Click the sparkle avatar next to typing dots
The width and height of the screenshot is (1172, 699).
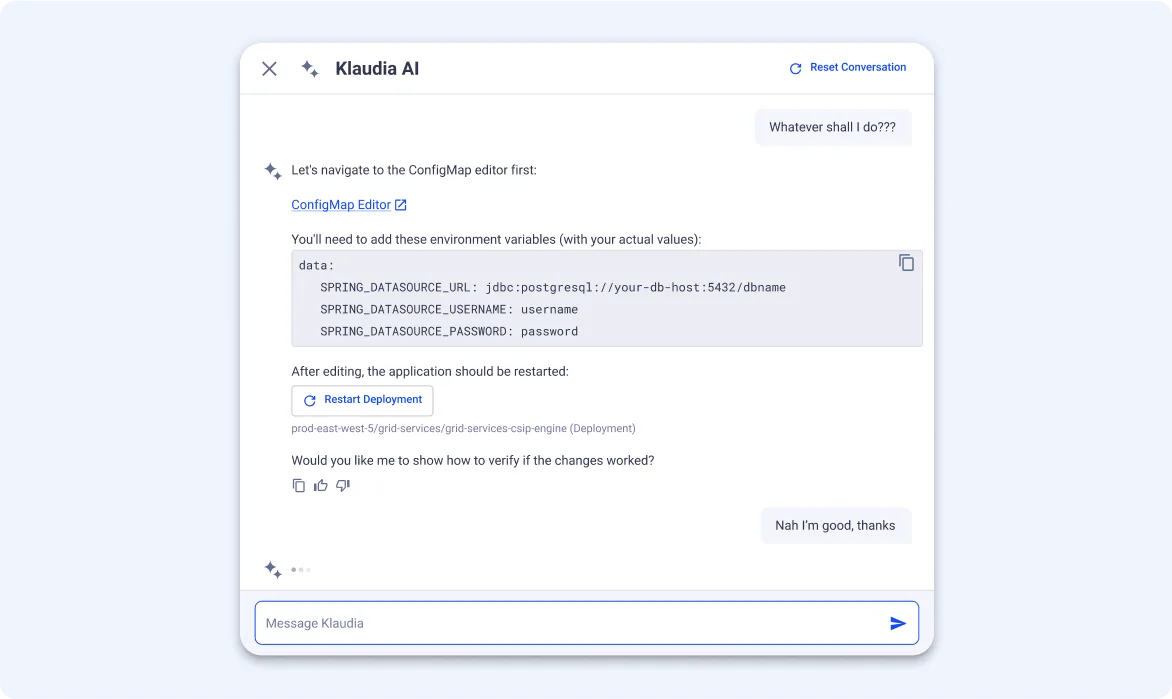[x=272, y=570]
